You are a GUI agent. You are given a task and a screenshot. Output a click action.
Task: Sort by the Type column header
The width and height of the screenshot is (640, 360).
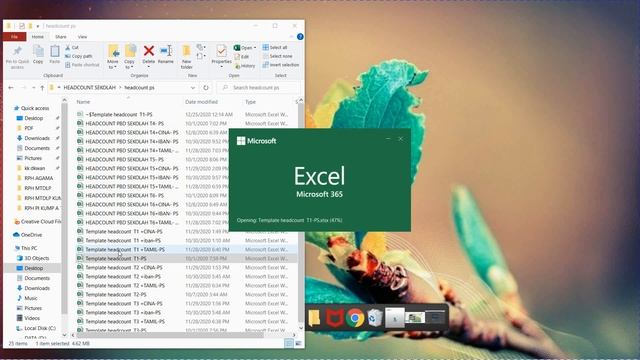[250, 102]
